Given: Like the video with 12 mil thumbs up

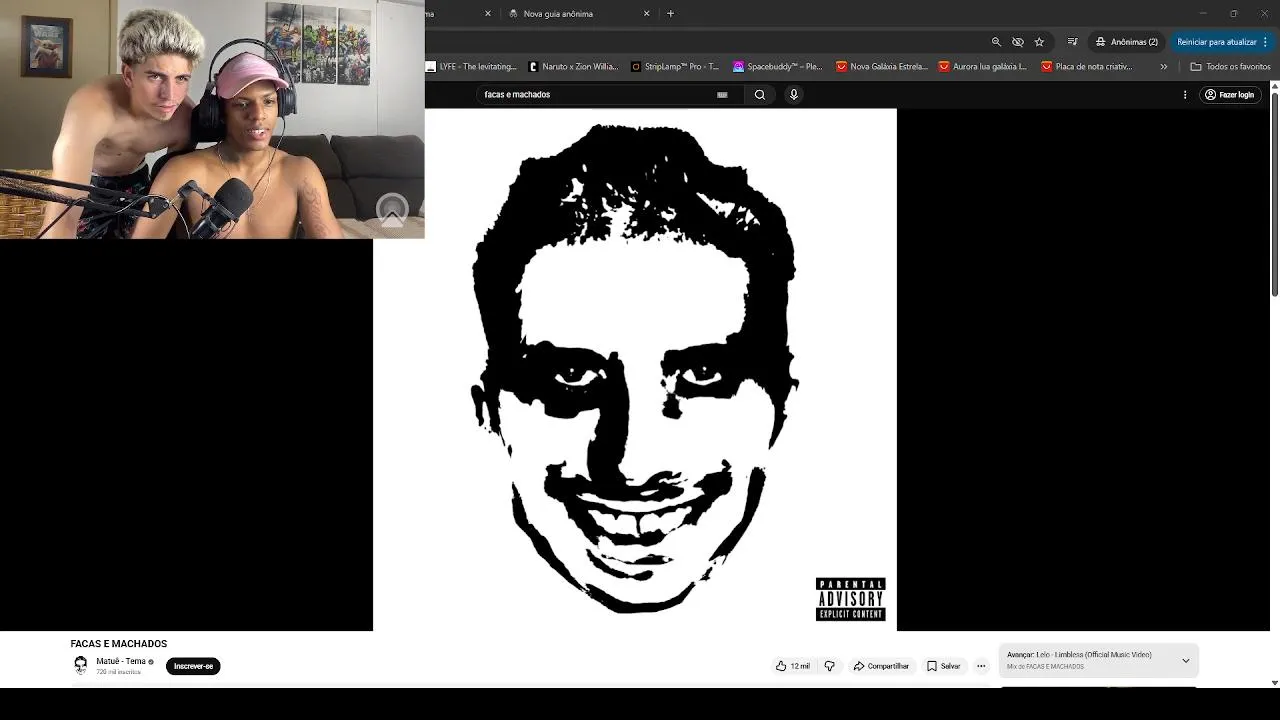Looking at the screenshot, I should [x=793, y=666].
